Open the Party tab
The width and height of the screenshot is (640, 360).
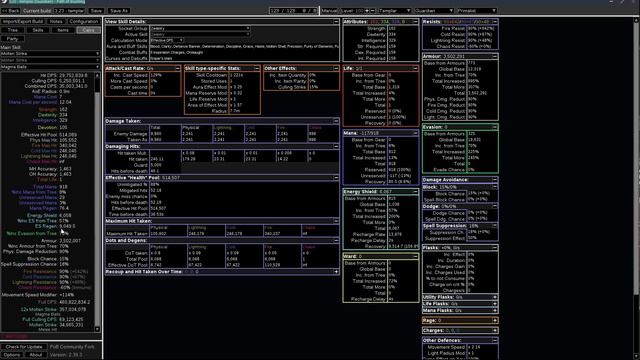tap(12, 39)
